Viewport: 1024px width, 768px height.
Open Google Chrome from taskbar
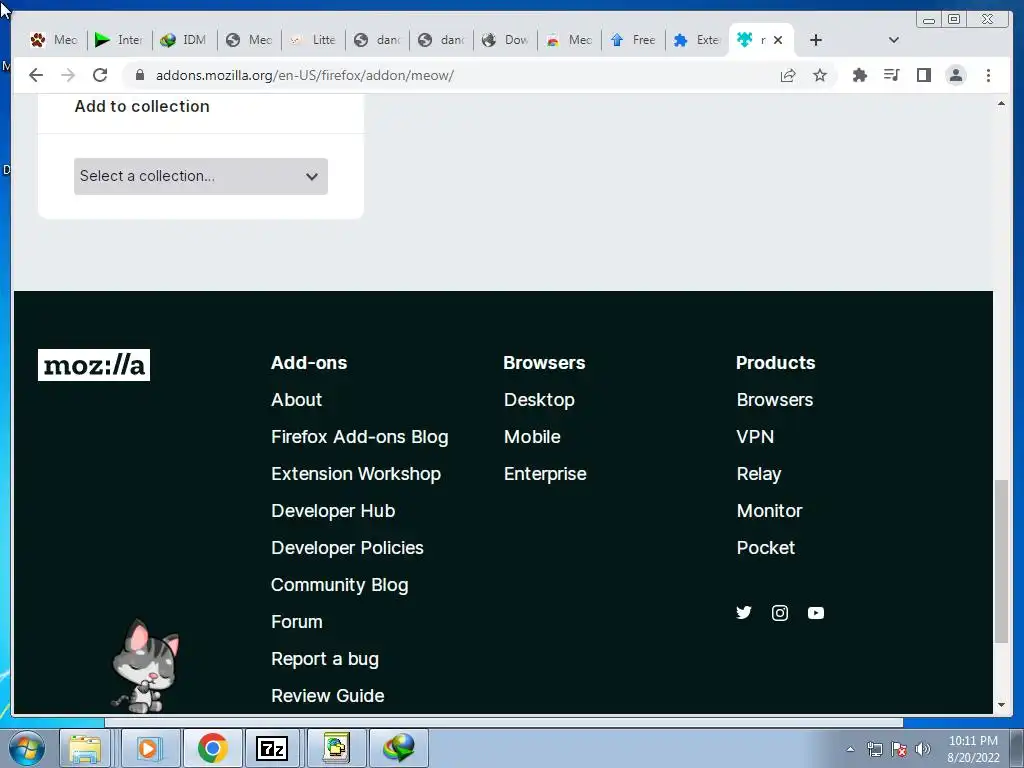tap(212, 748)
